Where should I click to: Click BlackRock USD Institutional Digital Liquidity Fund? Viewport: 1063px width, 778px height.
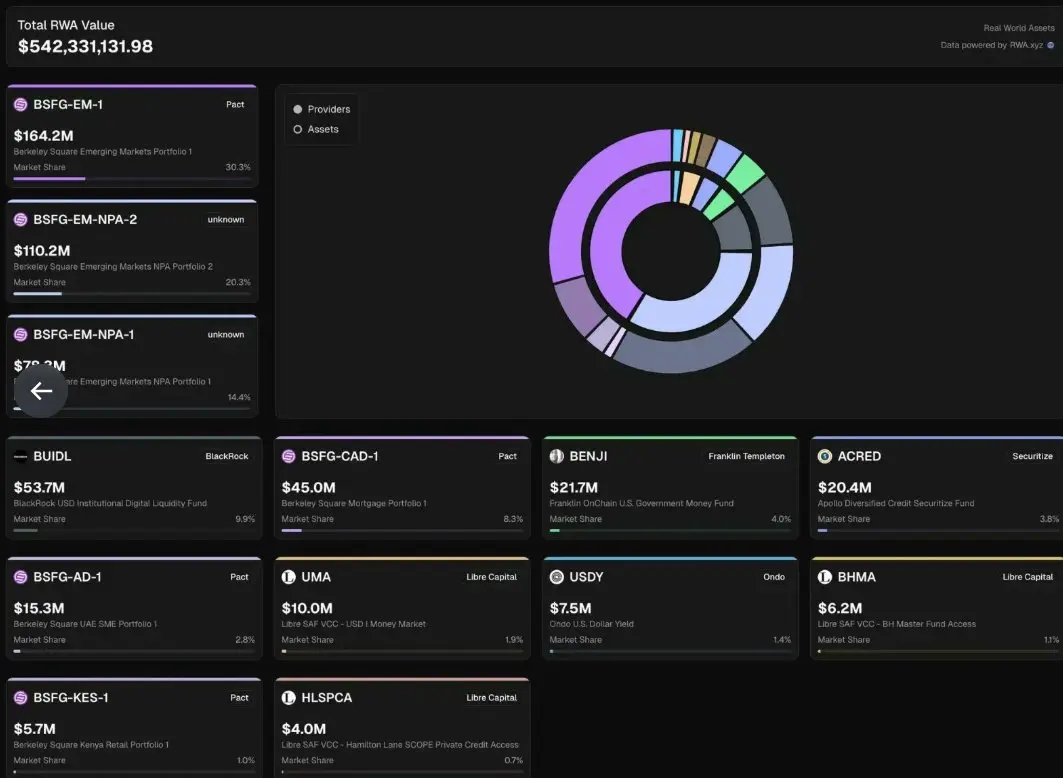pyautogui.click(x=110, y=504)
